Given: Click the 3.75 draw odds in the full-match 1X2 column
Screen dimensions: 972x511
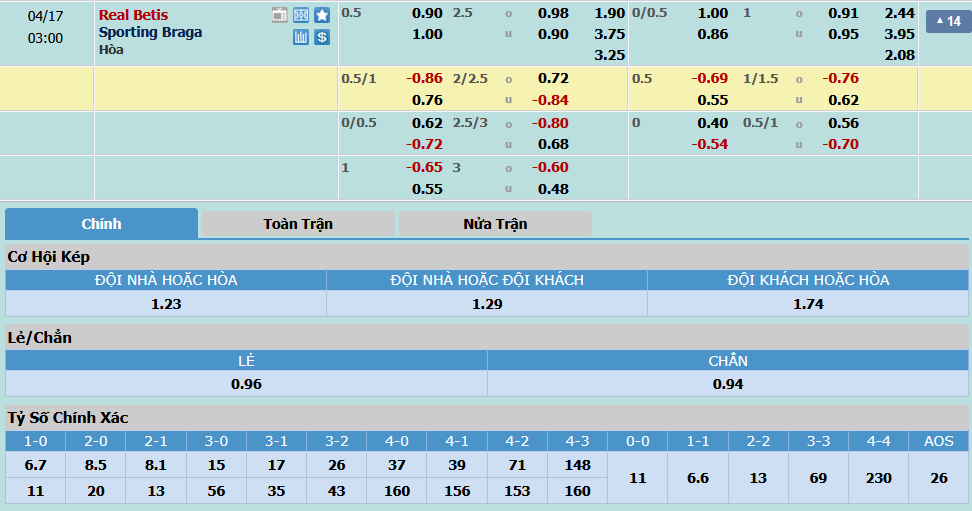Looking at the screenshot, I should [609, 34].
